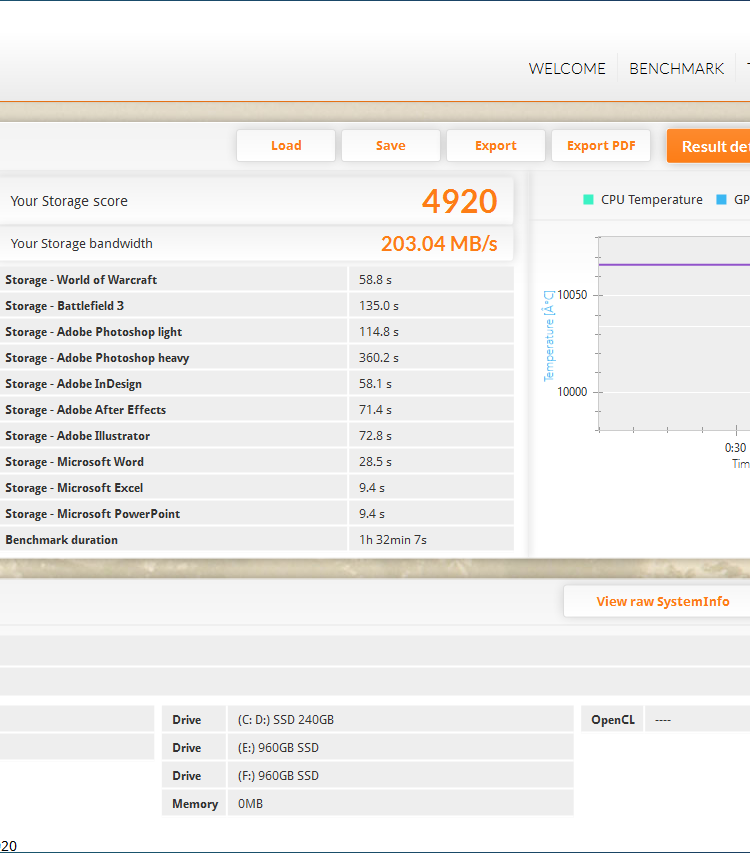Switch to the BENCHMARK tab
750x853 pixels.
point(676,69)
